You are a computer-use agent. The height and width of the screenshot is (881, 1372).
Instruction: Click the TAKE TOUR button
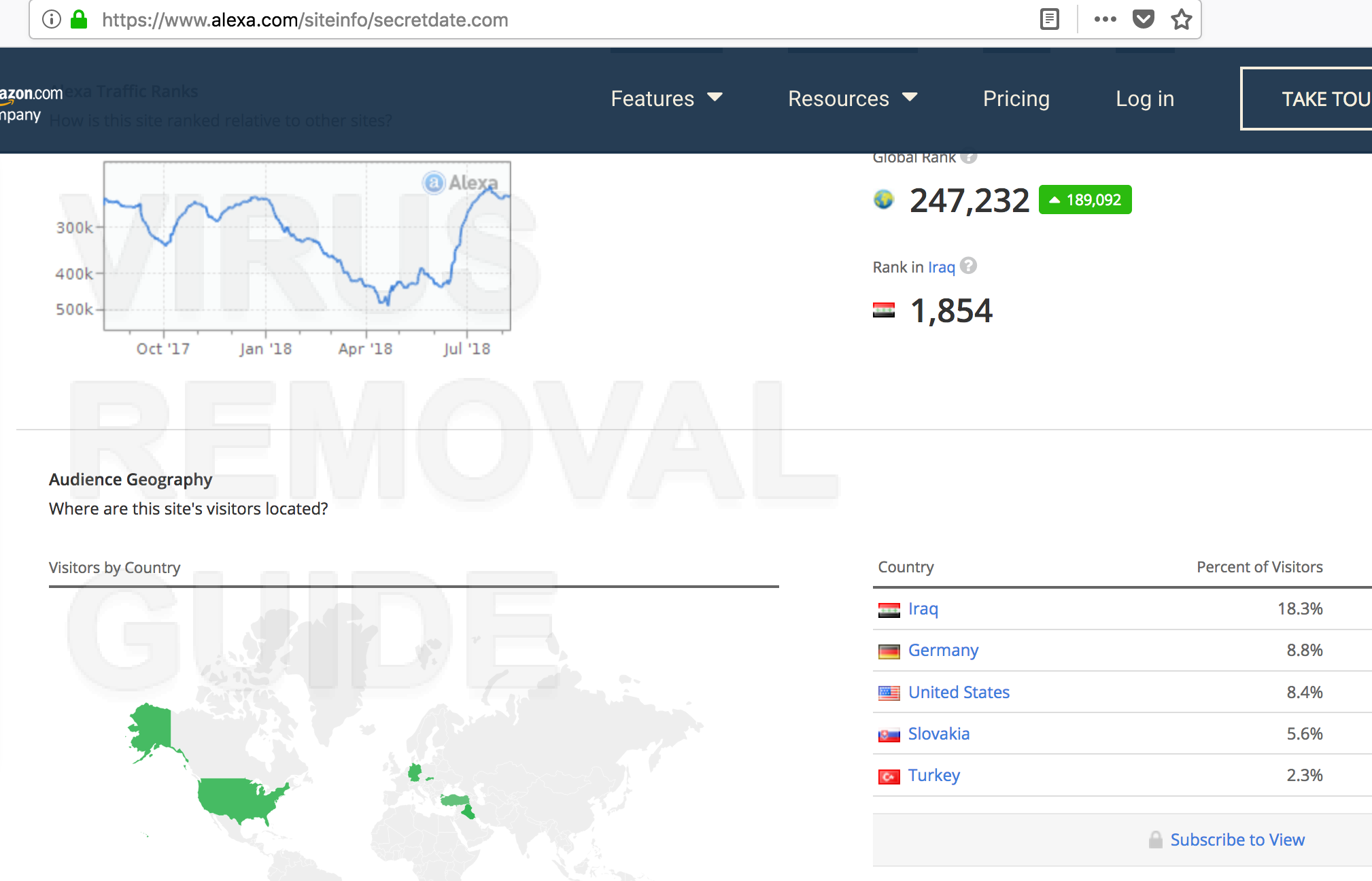pyautogui.click(x=1307, y=99)
